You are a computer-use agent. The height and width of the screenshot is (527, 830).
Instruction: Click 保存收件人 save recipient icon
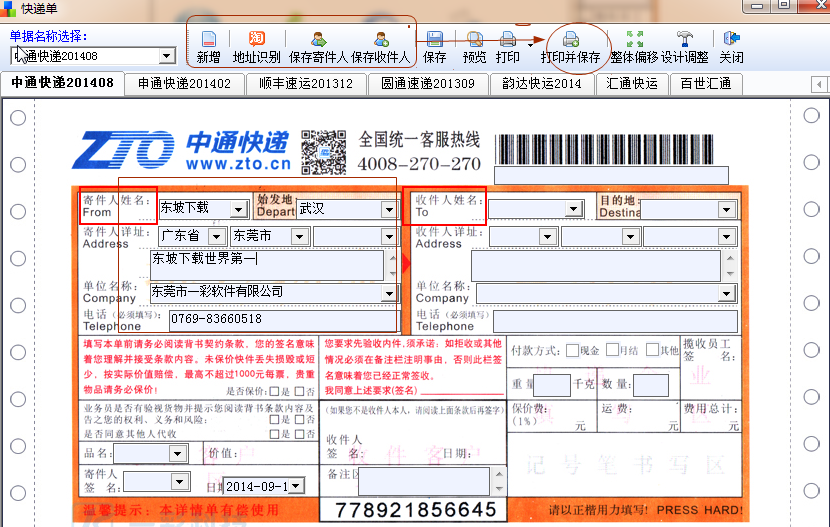click(380, 41)
